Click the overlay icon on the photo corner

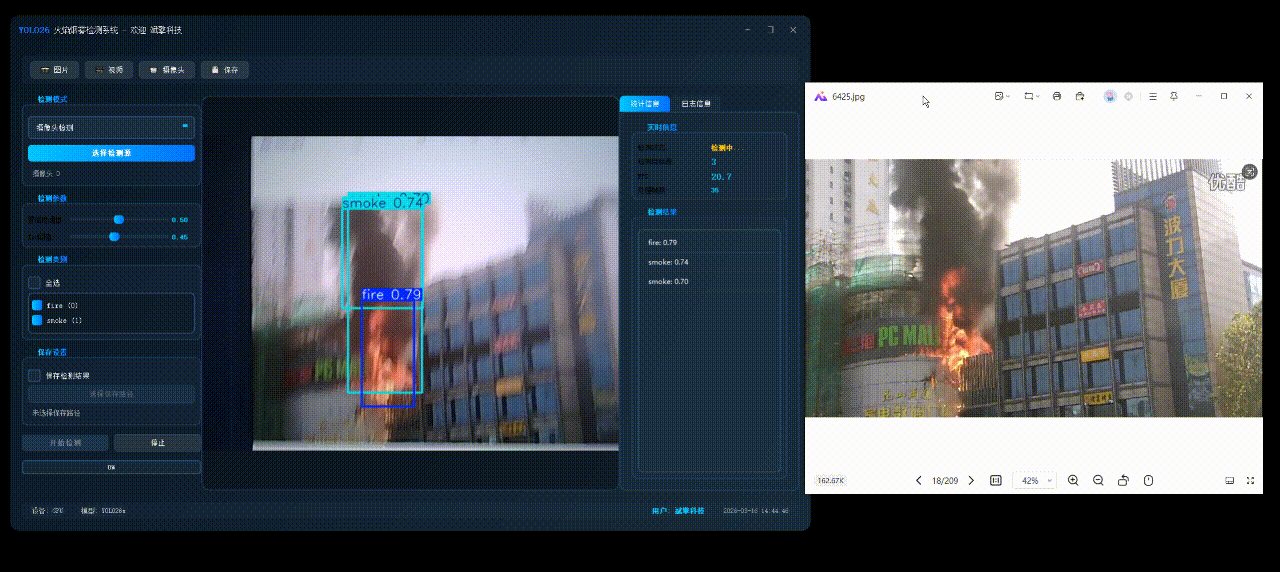(x=1249, y=171)
